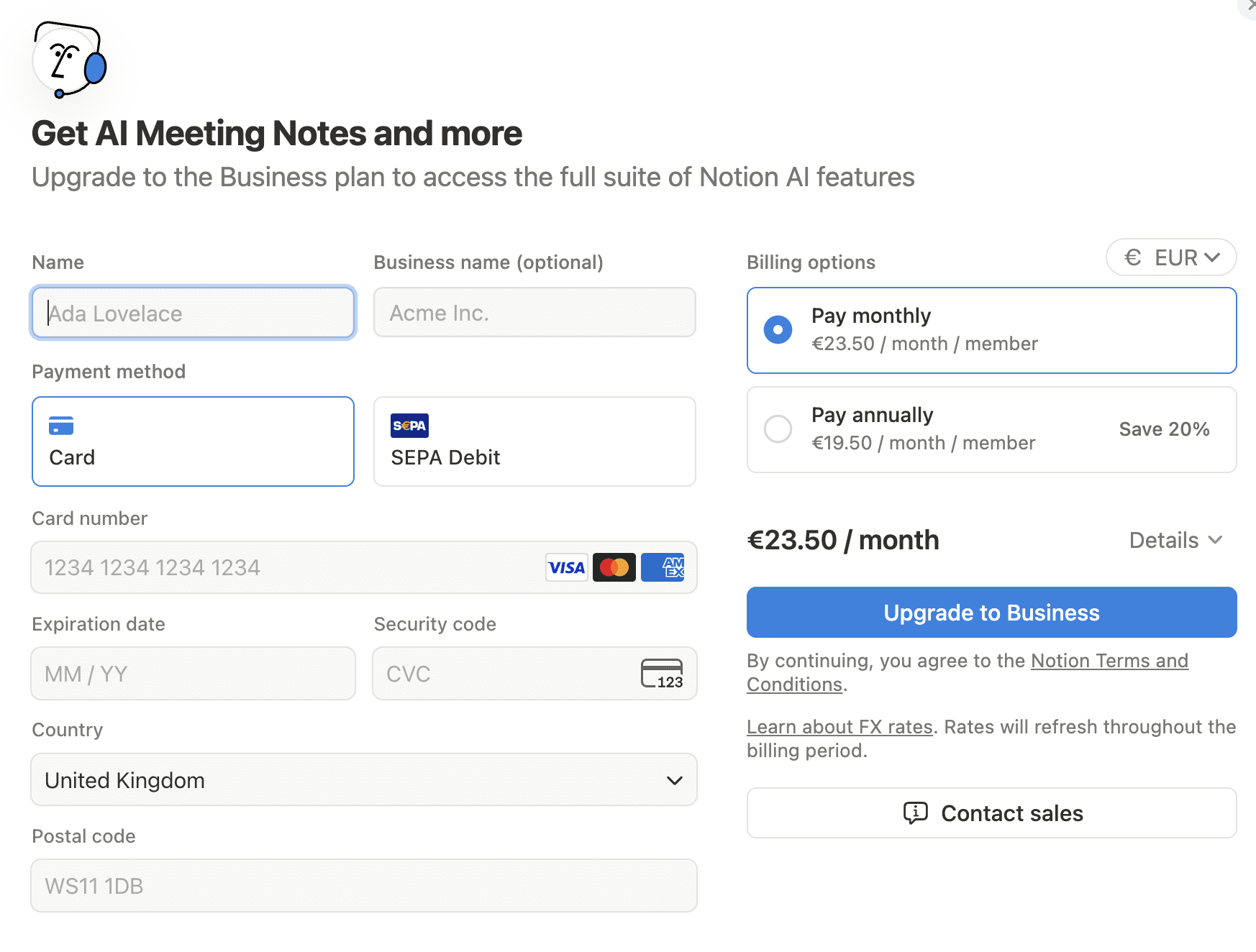1256x952 pixels.
Task: Choose Card as payment method
Action: (193, 441)
